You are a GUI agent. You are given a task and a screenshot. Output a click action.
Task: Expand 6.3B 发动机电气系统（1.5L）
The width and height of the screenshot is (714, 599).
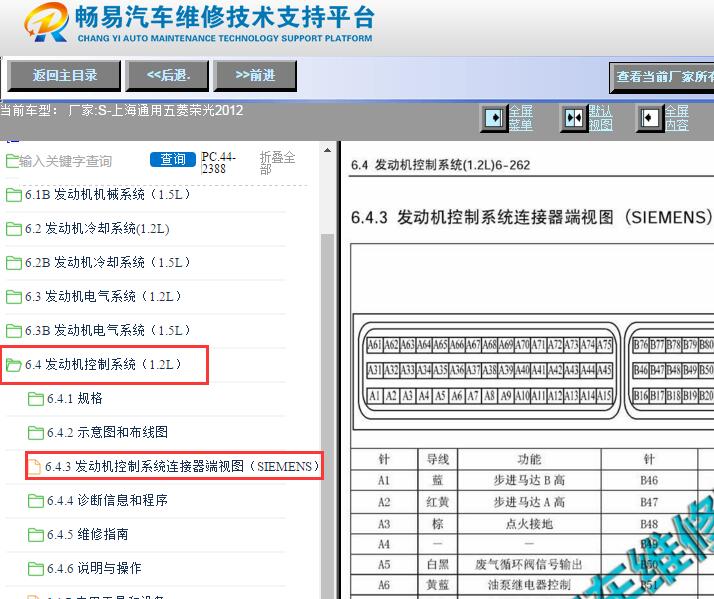(107, 330)
